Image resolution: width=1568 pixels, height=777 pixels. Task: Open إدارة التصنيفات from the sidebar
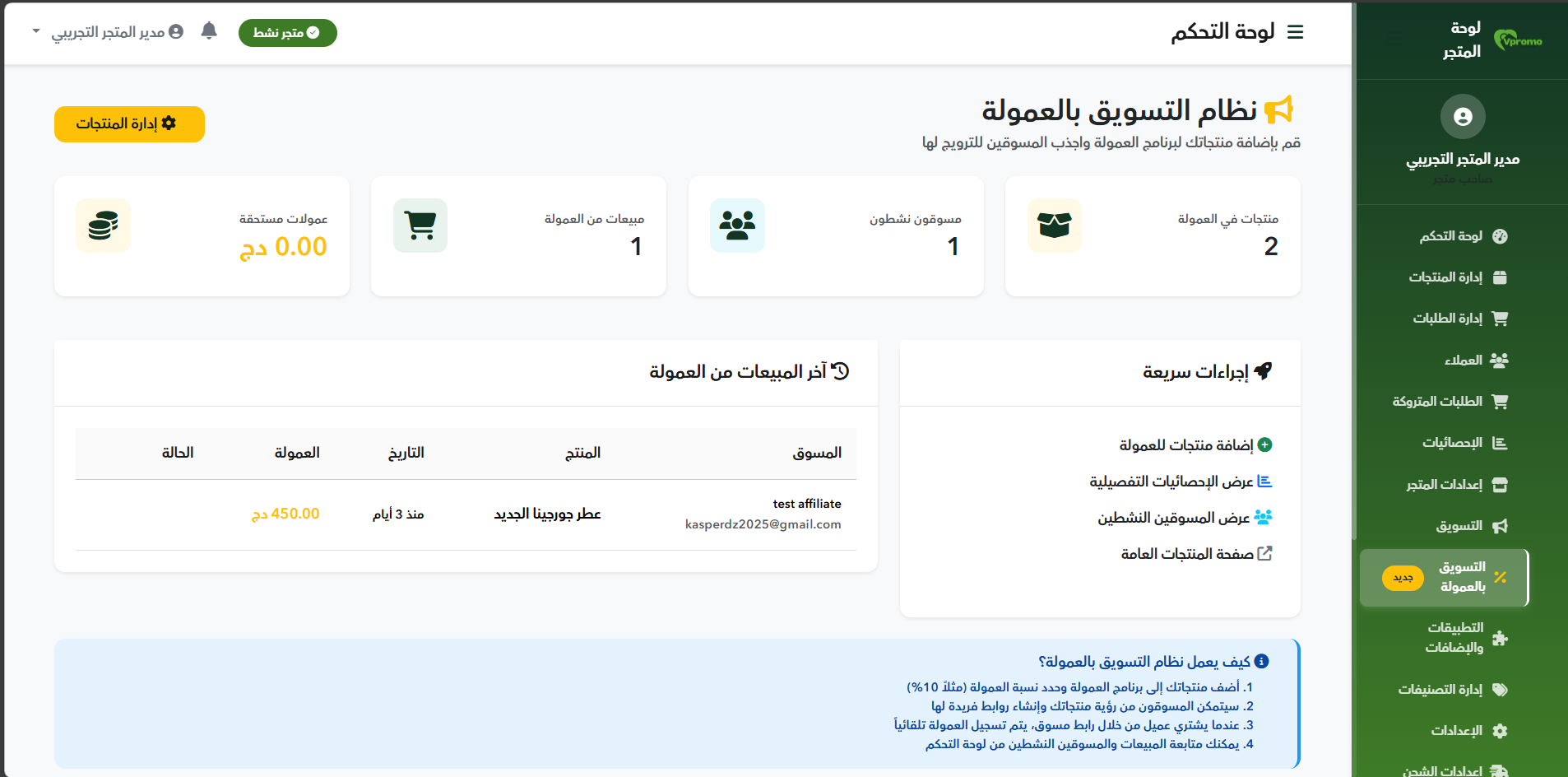(1454, 689)
